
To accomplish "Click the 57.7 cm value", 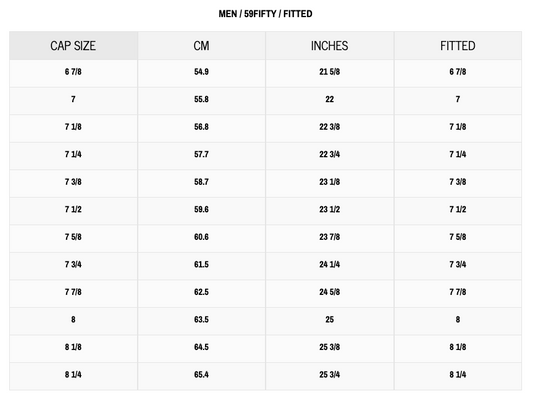I will coord(201,154).
